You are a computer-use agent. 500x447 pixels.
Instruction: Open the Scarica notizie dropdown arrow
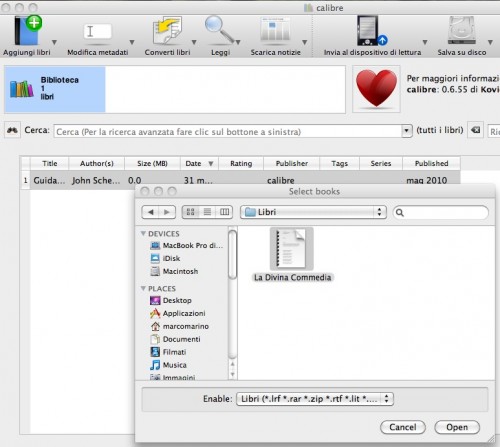[x=304, y=42]
